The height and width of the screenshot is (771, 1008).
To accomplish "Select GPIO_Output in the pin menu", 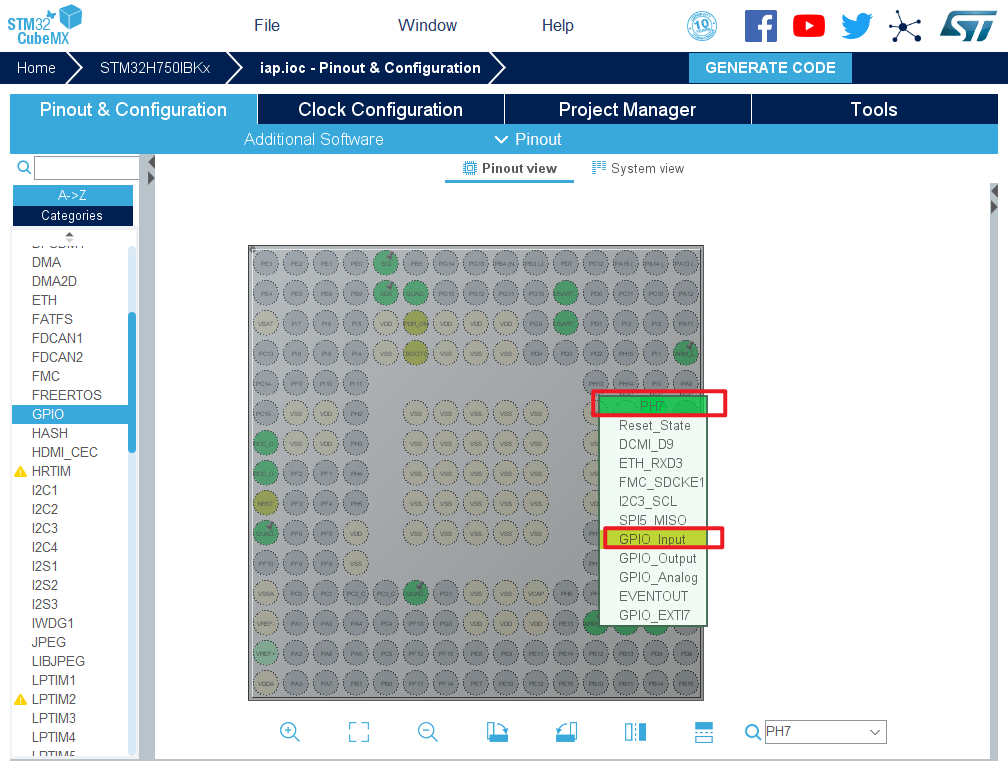I will [657, 558].
